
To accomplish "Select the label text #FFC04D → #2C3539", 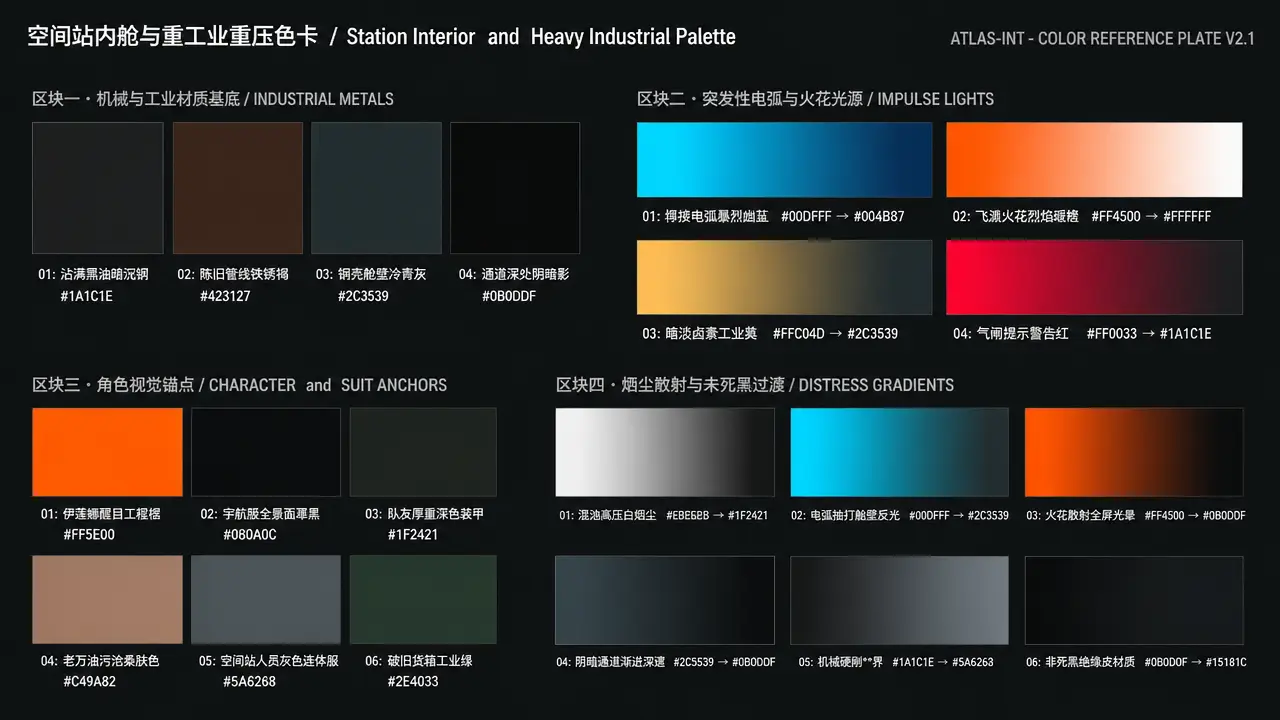I will pyautogui.click(x=835, y=334).
